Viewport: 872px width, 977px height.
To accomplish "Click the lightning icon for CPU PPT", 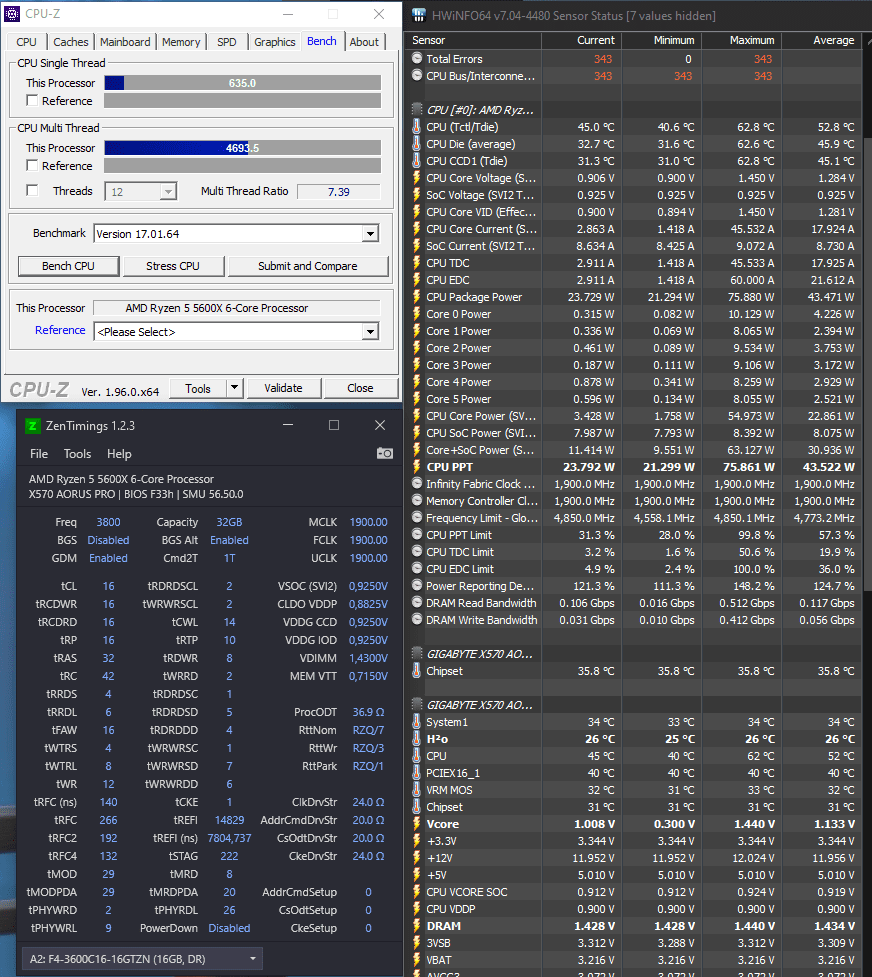I will point(417,467).
